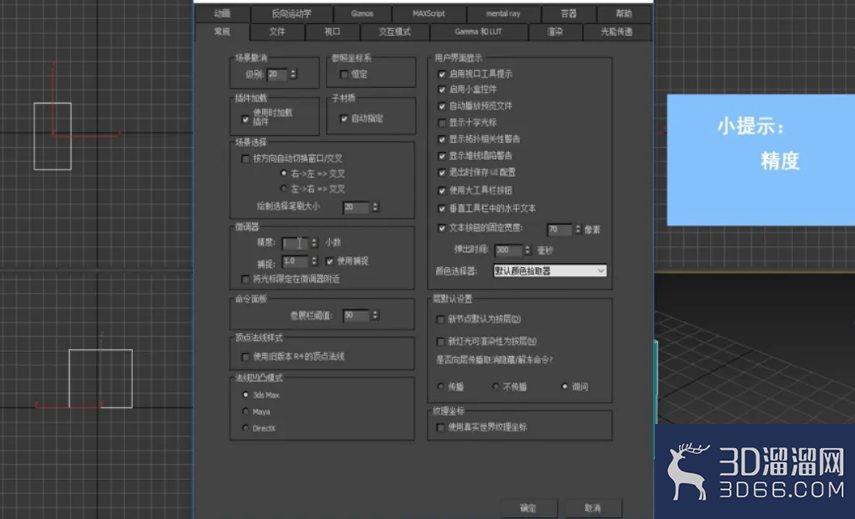
Task: Adjust the 捕捉 spinner arrows
Action: (314, 262)
